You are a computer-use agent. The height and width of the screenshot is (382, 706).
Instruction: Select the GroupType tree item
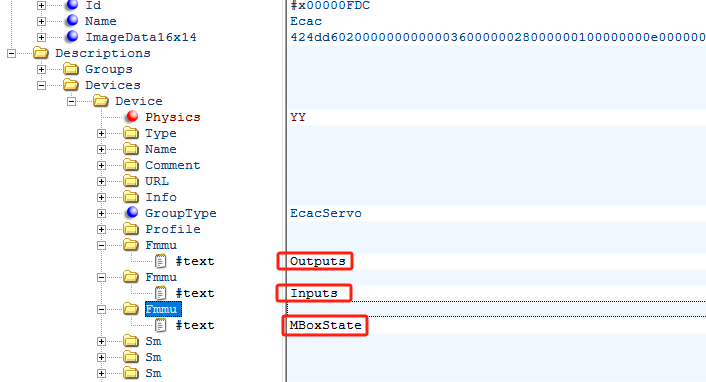pyautogui.click(x=181, y=213)
